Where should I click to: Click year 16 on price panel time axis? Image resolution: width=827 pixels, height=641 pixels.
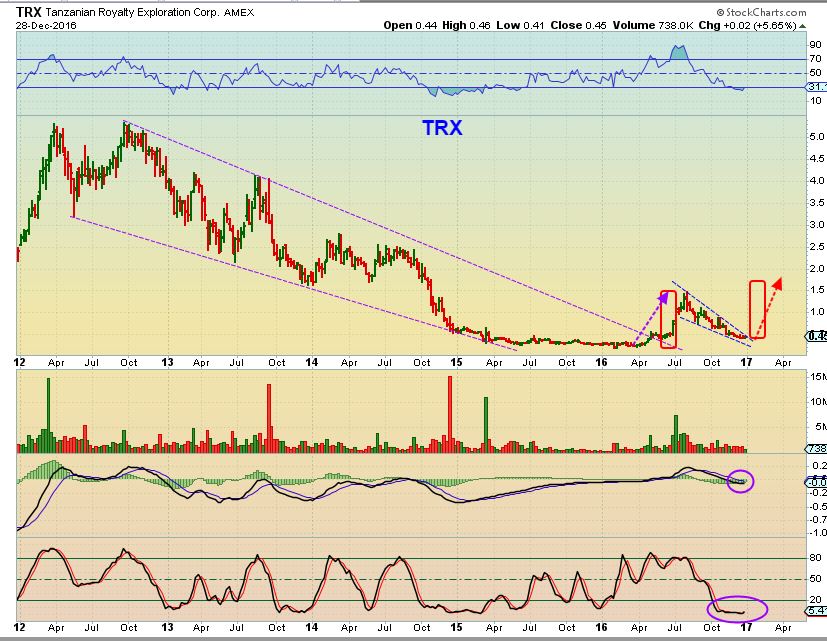click(601, 362)
